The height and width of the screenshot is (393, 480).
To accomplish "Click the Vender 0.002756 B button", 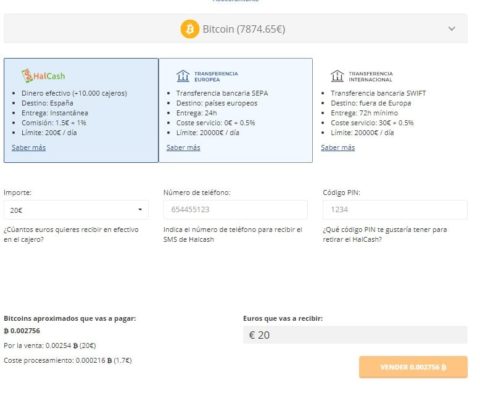I will click(413, 367).
